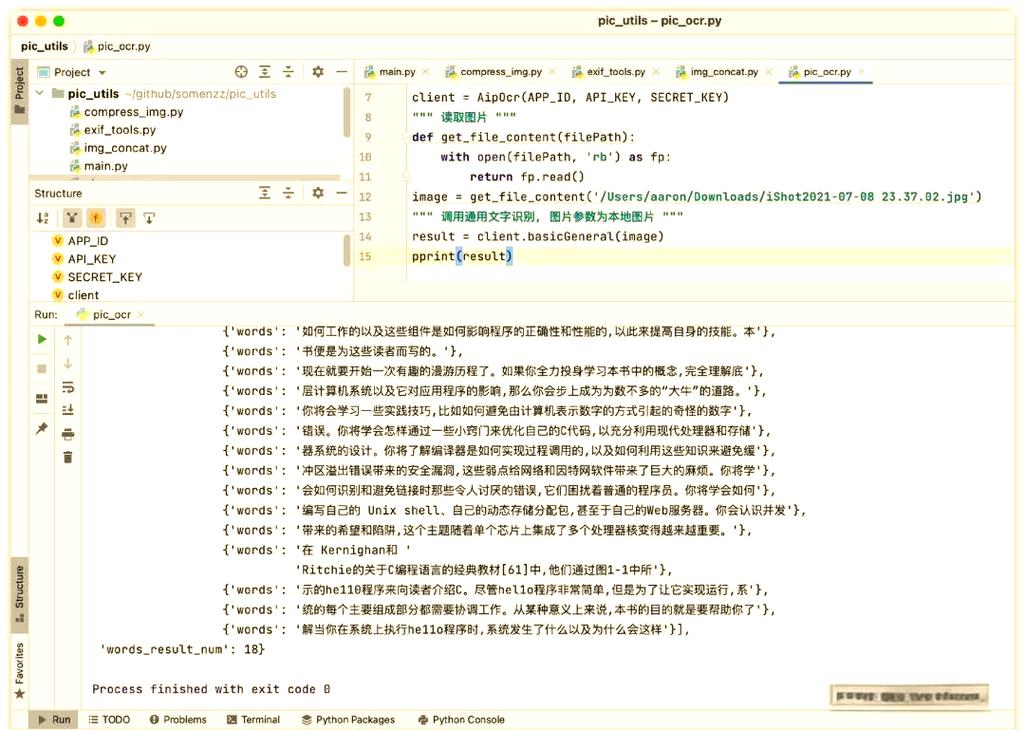Click Expand All icon in Structure panel
1025x730 pixels.
(x=265, y=193)
